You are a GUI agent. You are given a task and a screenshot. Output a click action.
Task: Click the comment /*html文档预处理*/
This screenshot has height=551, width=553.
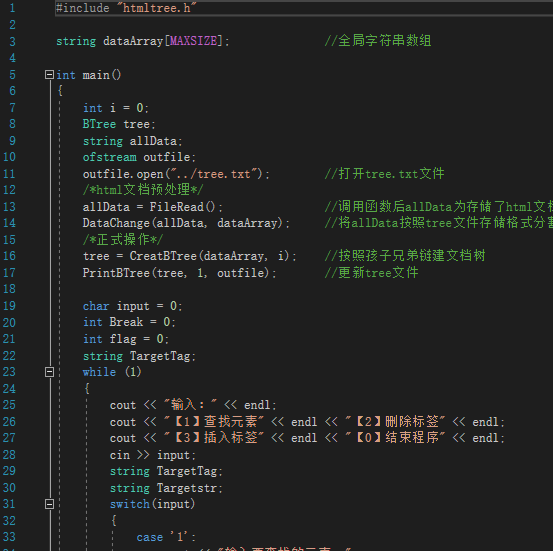pyautogui.click(x=143, y=190)
